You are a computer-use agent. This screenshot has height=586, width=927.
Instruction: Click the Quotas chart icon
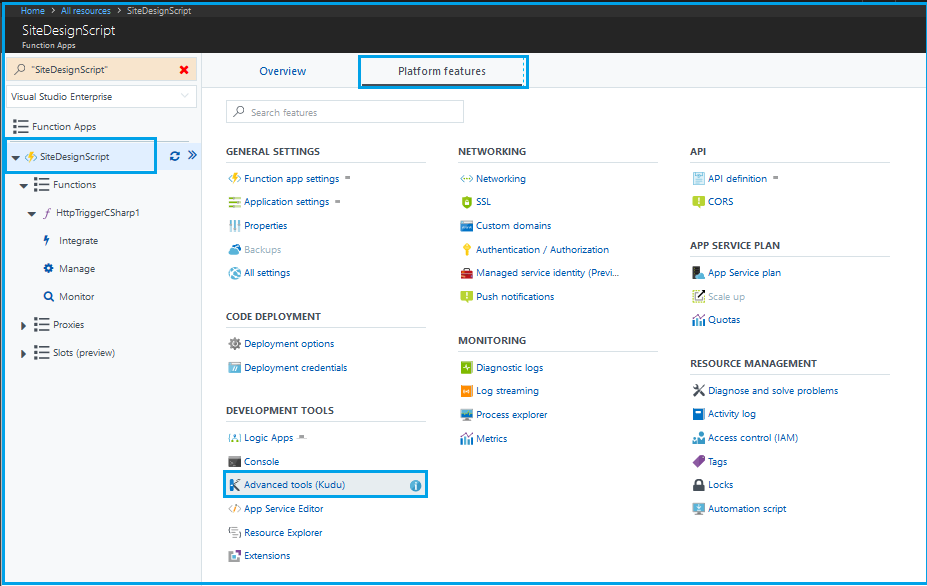[x=698, y=319]
